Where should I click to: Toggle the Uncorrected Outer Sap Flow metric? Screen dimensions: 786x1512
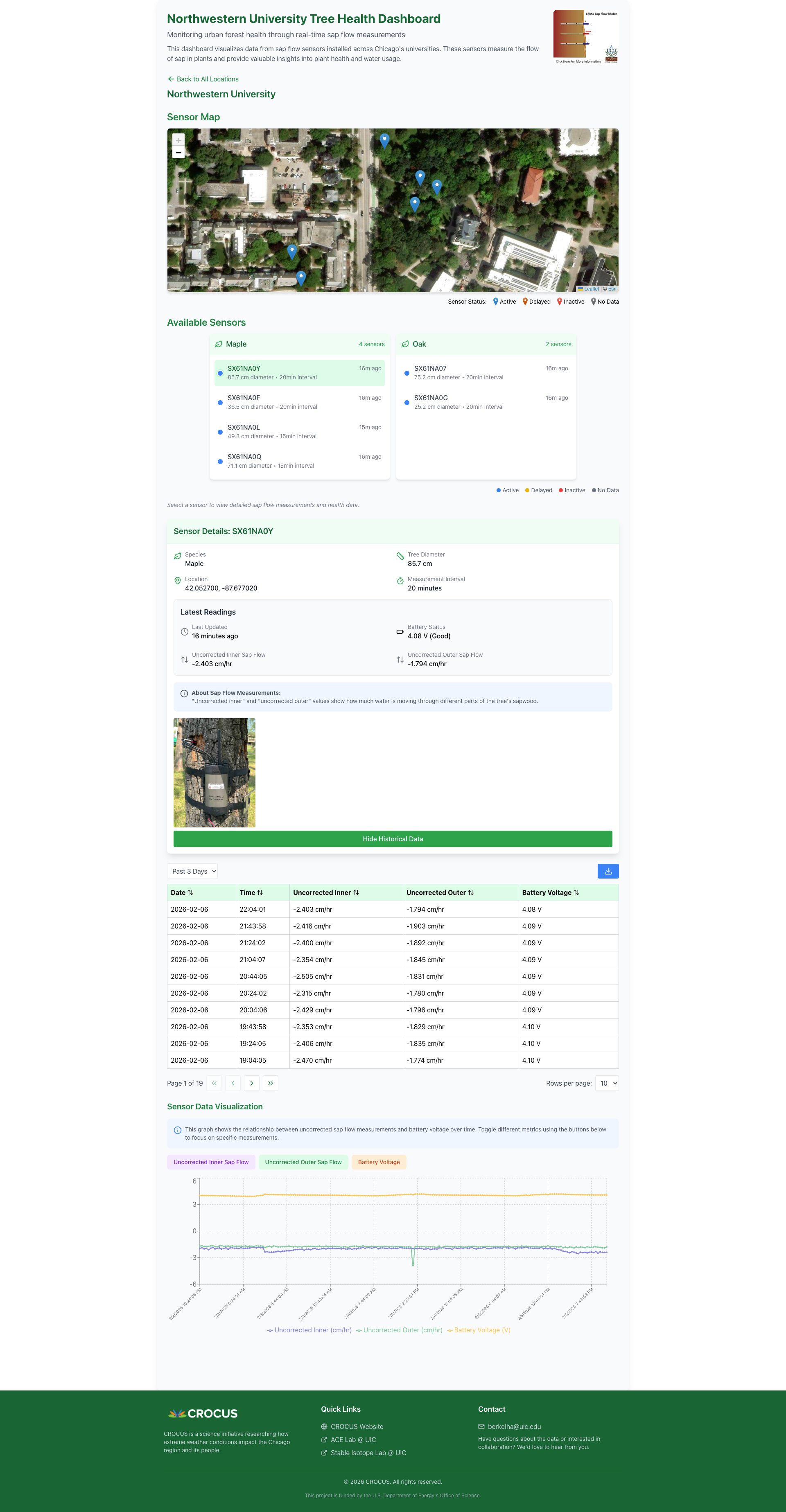tap(303, 1162)
